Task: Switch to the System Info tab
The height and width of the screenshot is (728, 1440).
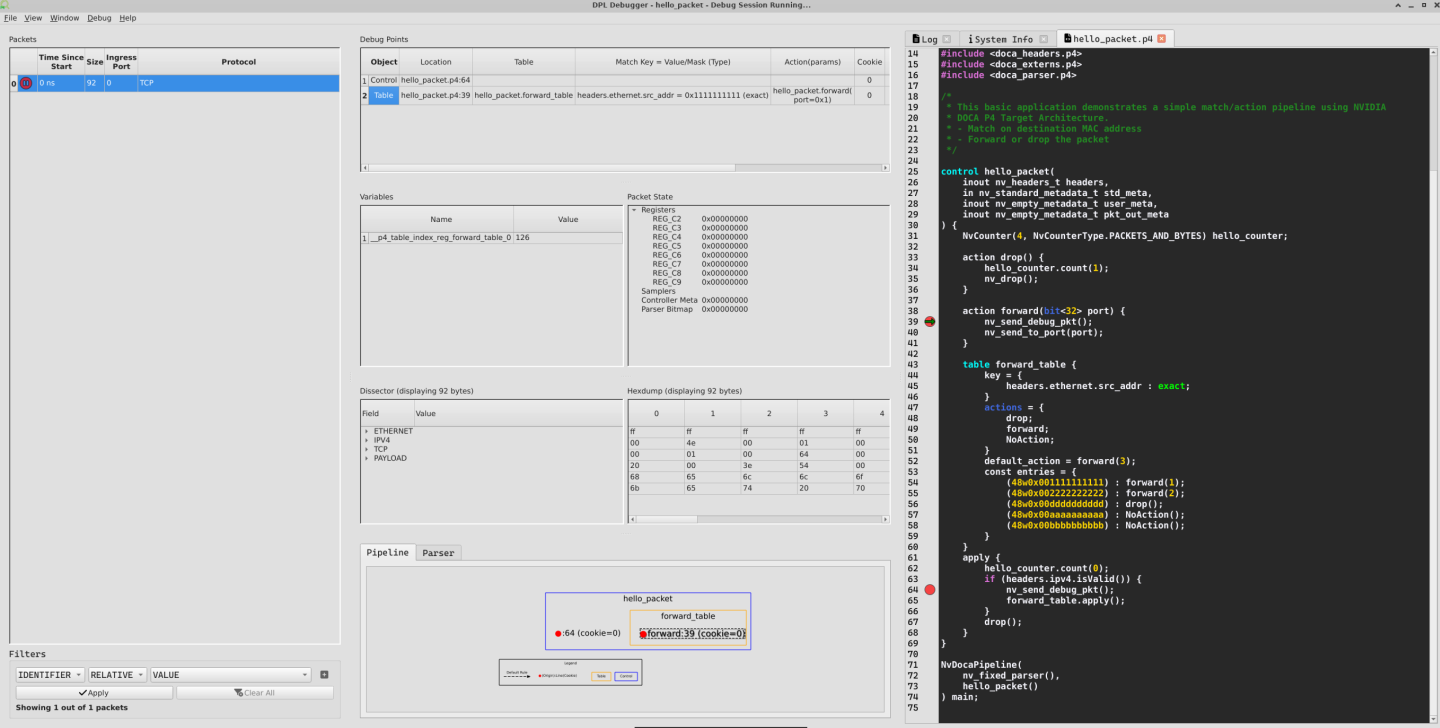Action: [1004, 39]
